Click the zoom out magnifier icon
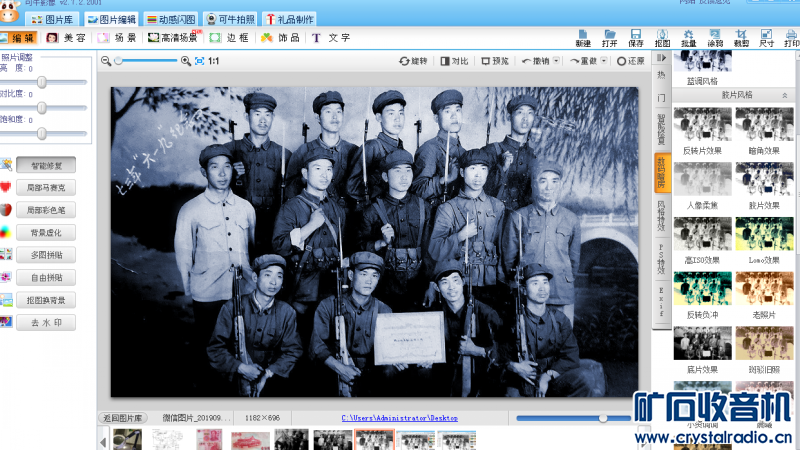Viewport: 800px width, 450px height. [x=106, y=61]
